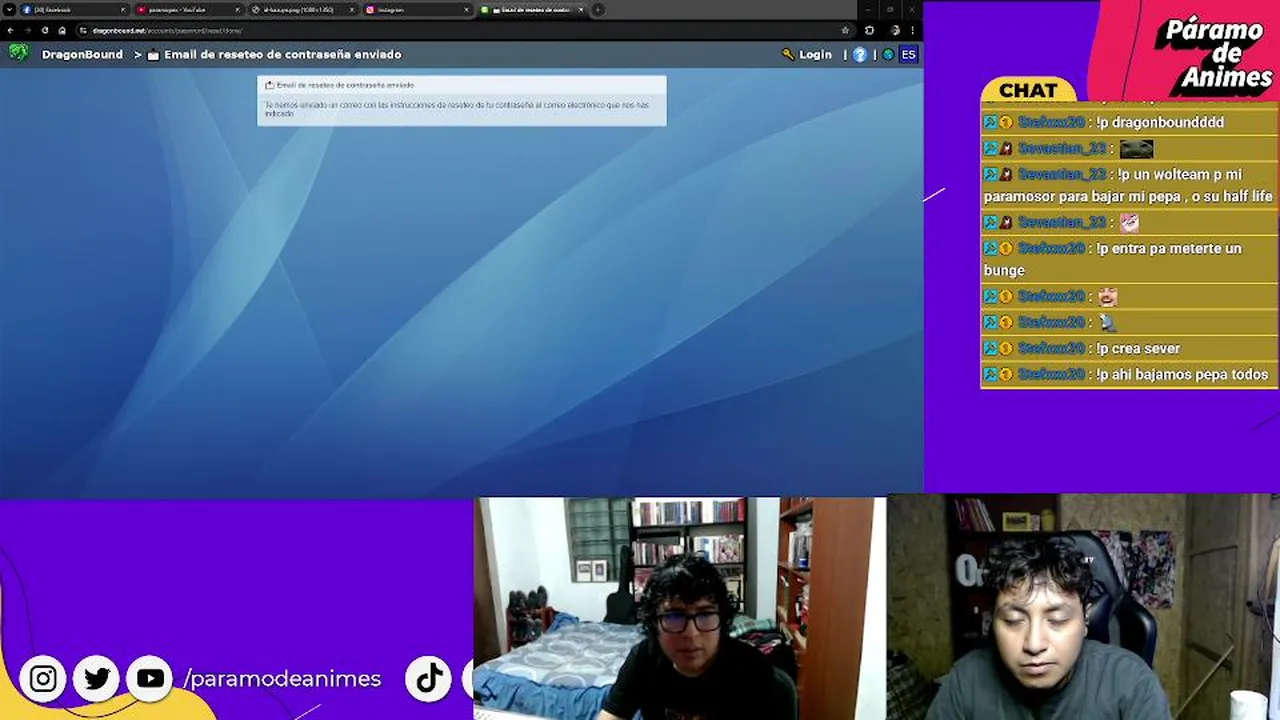Open the browser profile avatar
Viewport: 1280px width, 720px height.
pos(894,30)
